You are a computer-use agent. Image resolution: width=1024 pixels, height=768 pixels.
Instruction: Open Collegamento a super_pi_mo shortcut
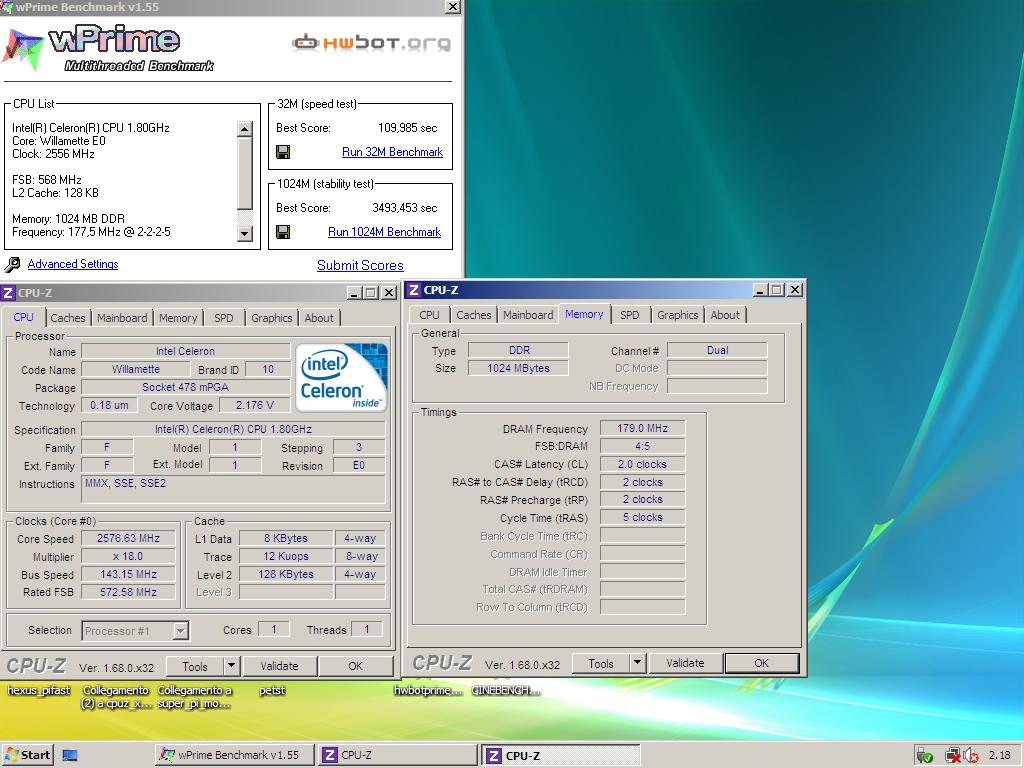coord(194,697)
